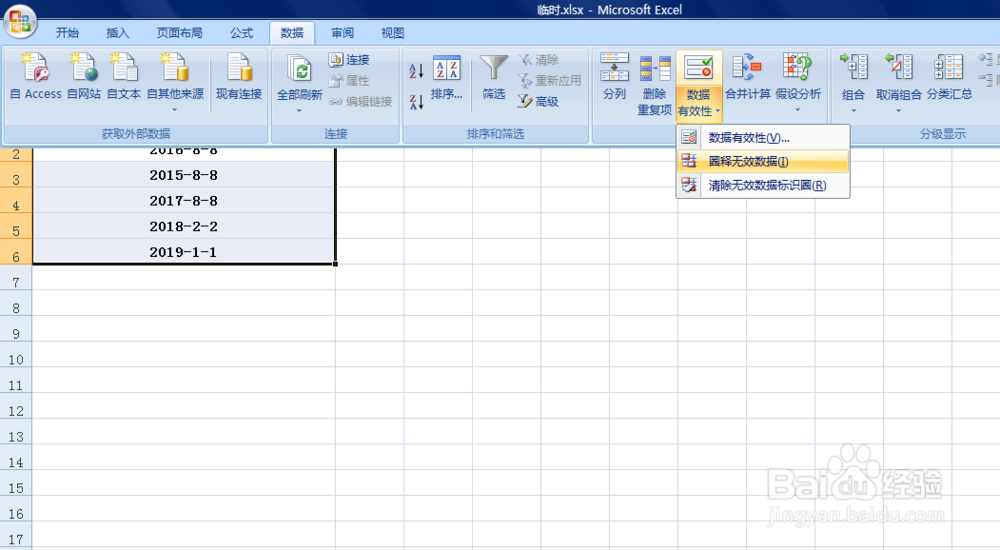Select cell containing 2019-1-1
1000x550 pixels.
[184, 252]
